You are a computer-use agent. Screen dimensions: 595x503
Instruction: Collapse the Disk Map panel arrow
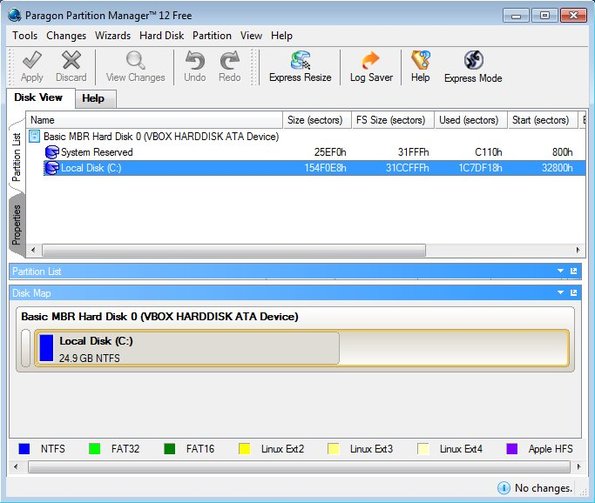[x=560, y=292]
